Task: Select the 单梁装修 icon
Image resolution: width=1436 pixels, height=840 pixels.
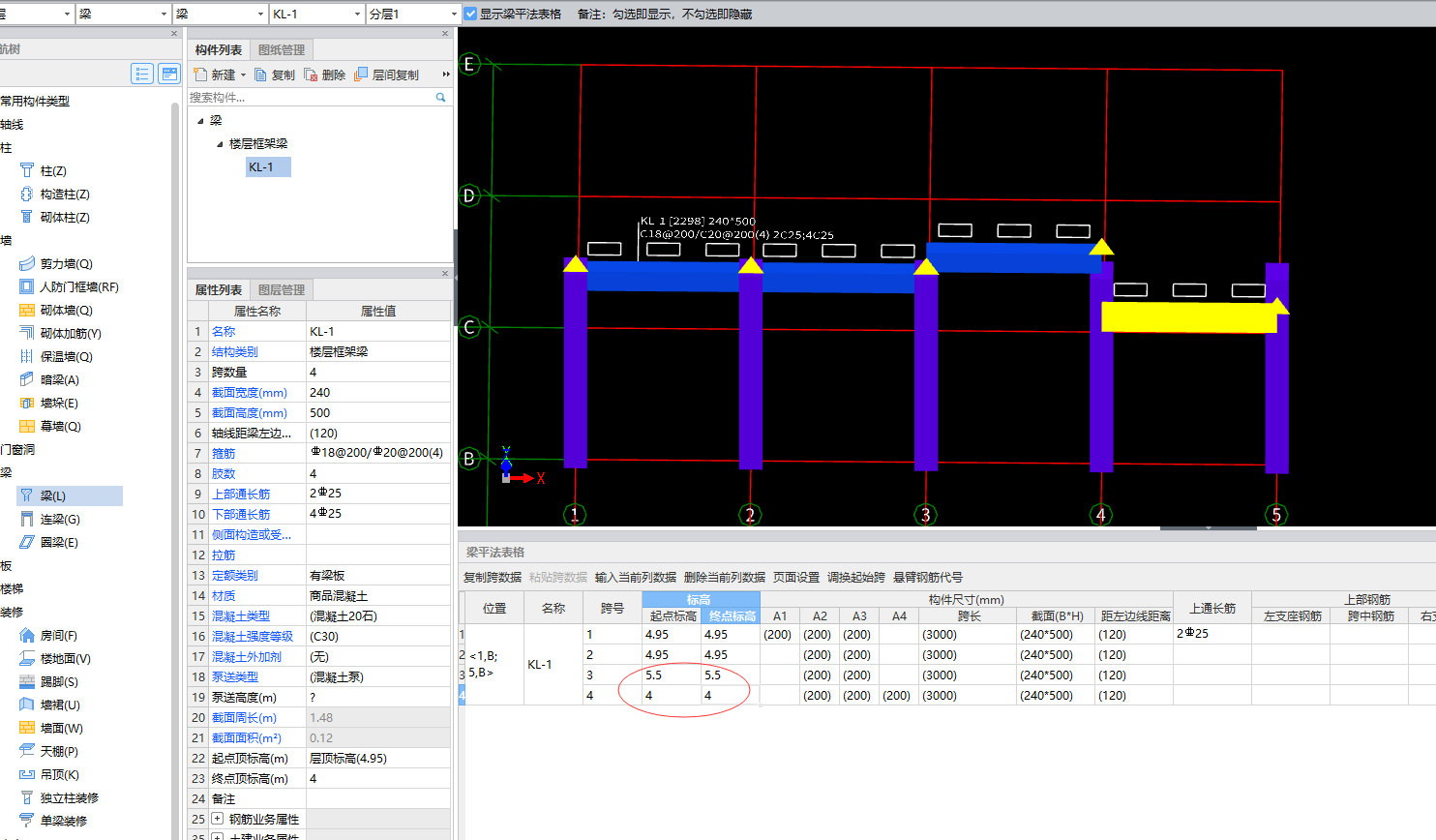Action: tap(27, 821)
